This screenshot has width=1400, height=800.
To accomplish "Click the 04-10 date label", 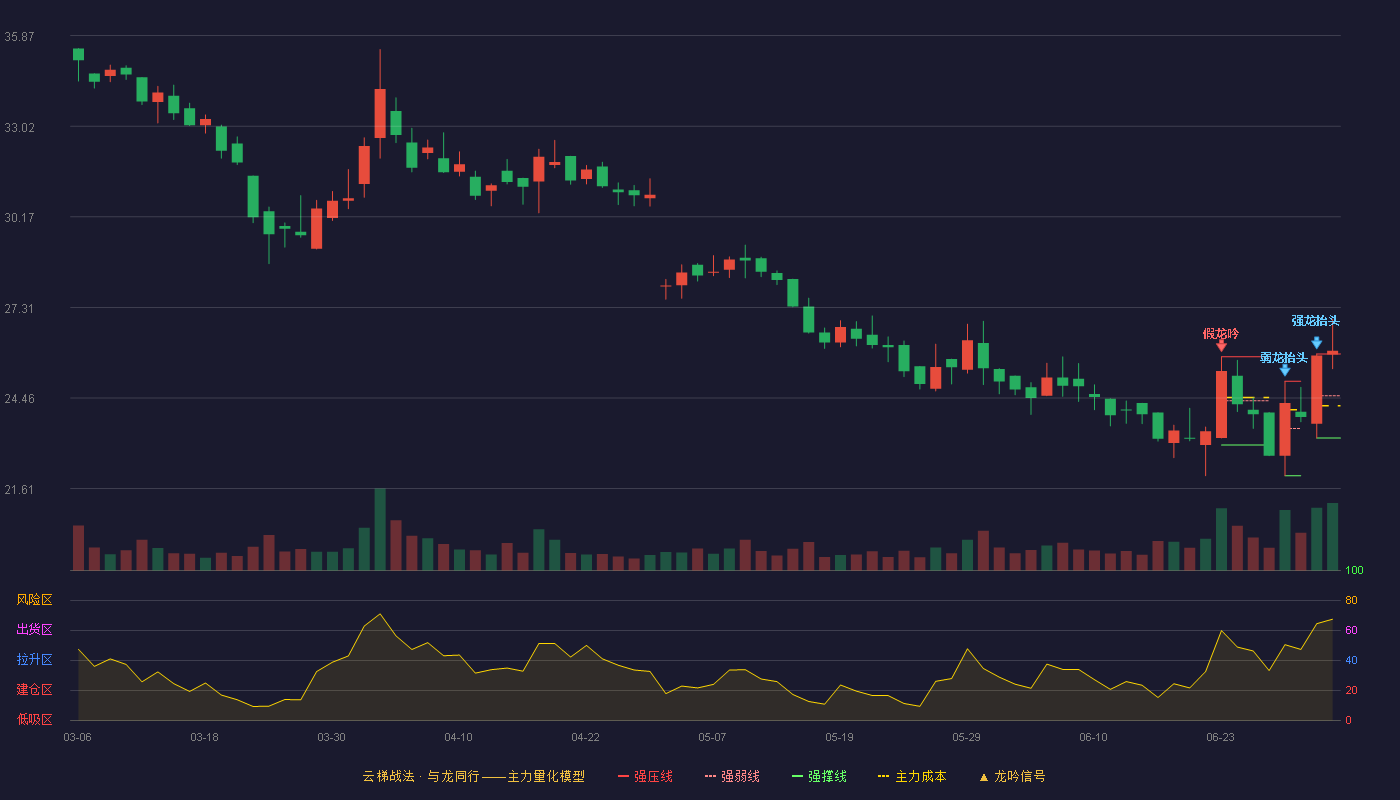I will coord(458,737).
